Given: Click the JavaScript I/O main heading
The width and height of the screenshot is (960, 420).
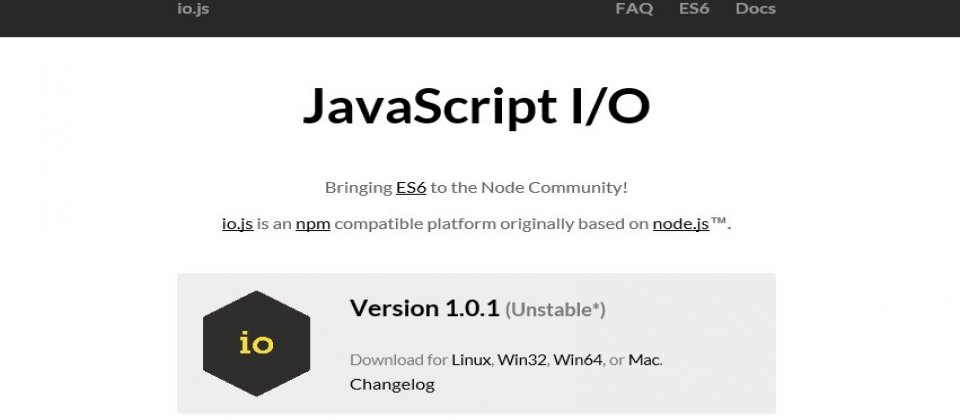Looking at the screenshot, I should pos(476,107).
